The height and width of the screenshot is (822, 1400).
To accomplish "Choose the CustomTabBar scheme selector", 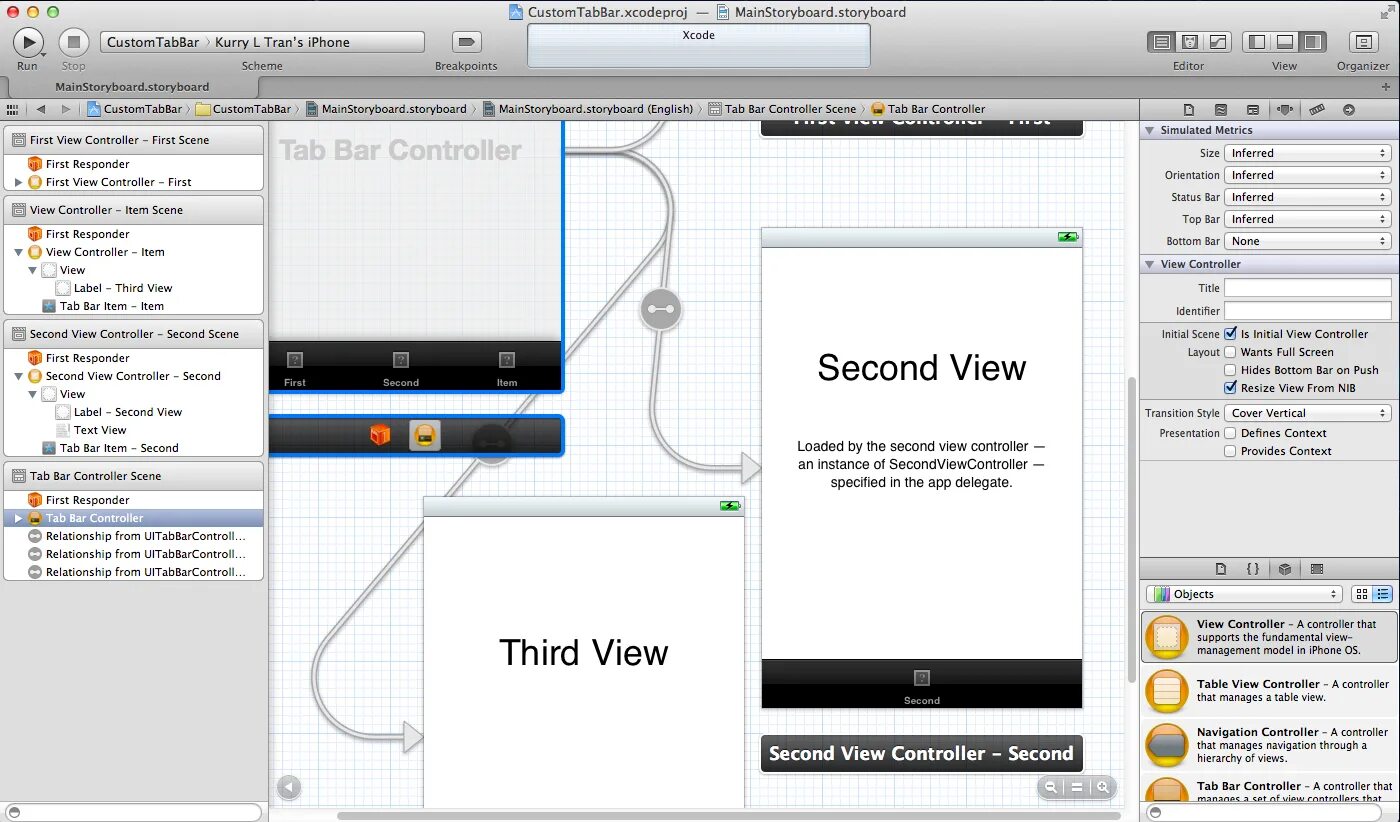I will click(153, 42).
